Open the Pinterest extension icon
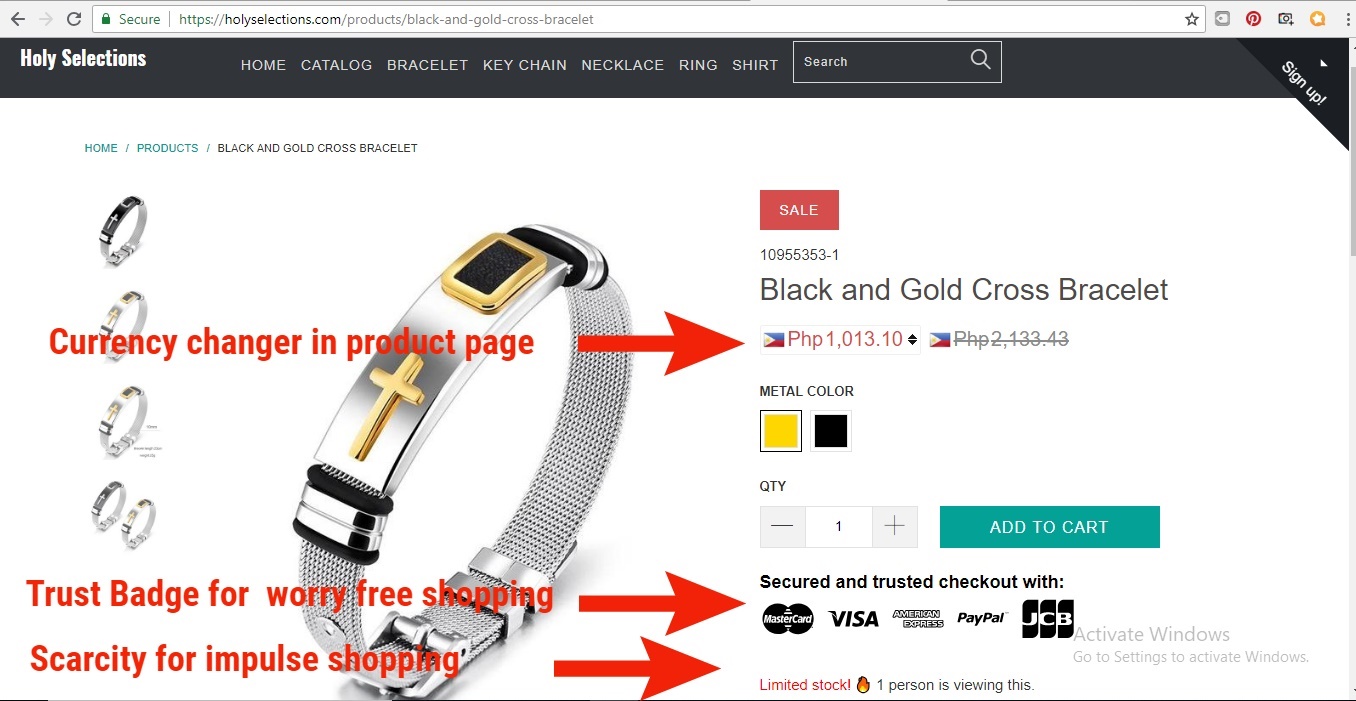The height and width of the screenshot is (701, 1356). [x=1253, y=19]
